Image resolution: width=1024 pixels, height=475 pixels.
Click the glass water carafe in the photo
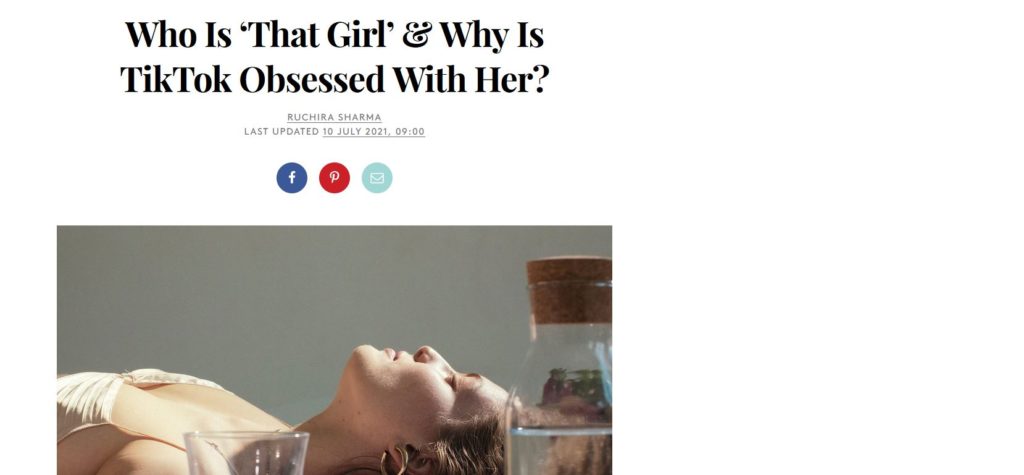[560, 366]
